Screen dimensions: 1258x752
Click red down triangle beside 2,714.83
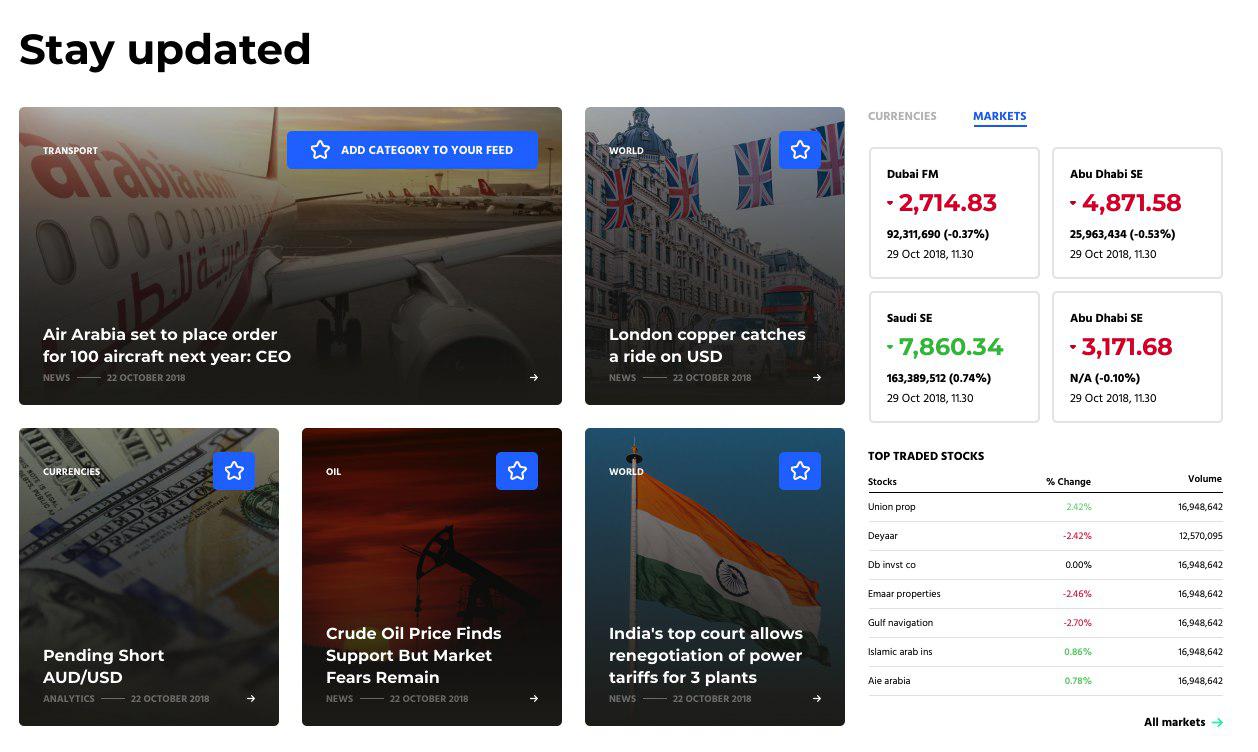click(890, 203)
